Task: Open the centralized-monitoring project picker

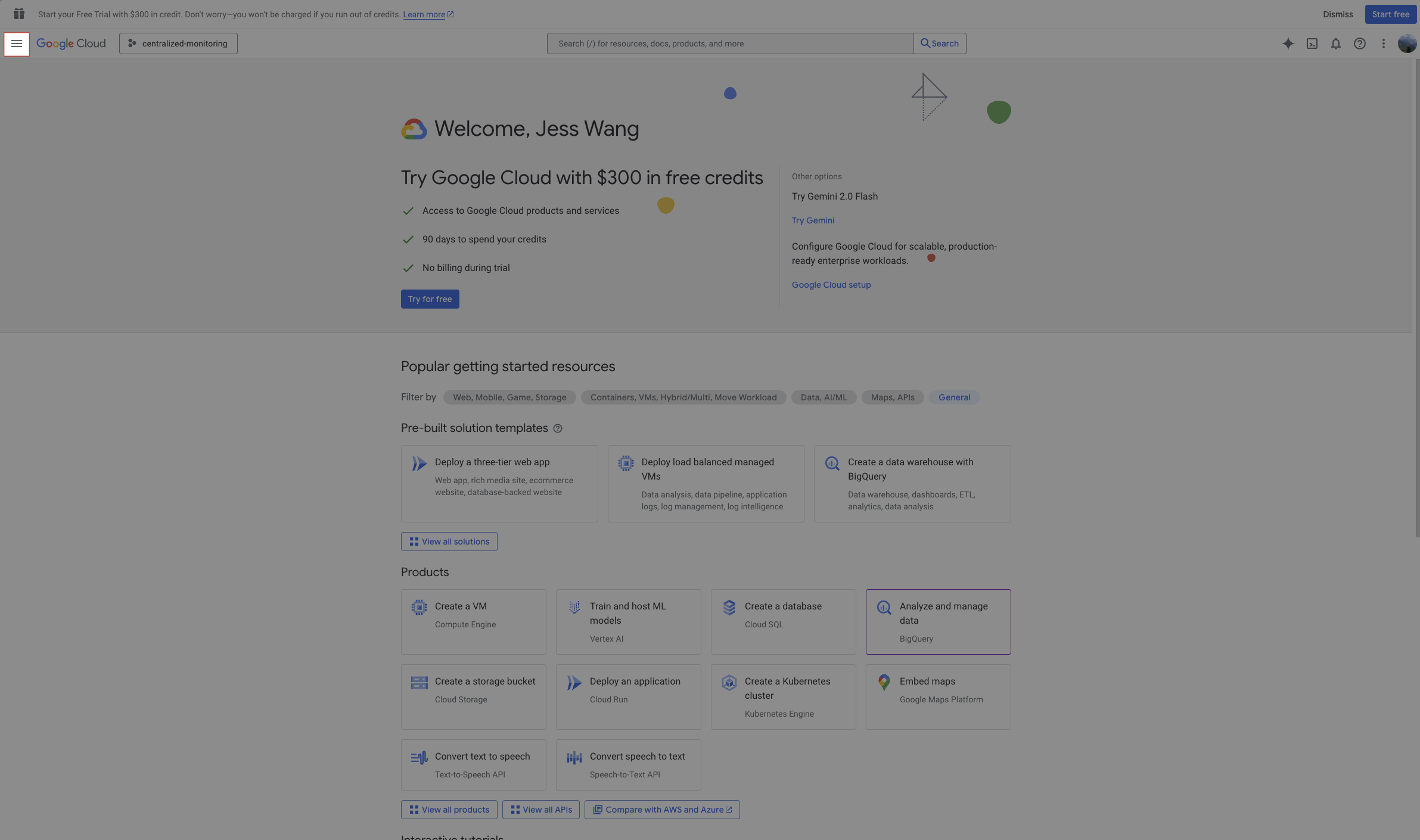Action: pos(178,43)
